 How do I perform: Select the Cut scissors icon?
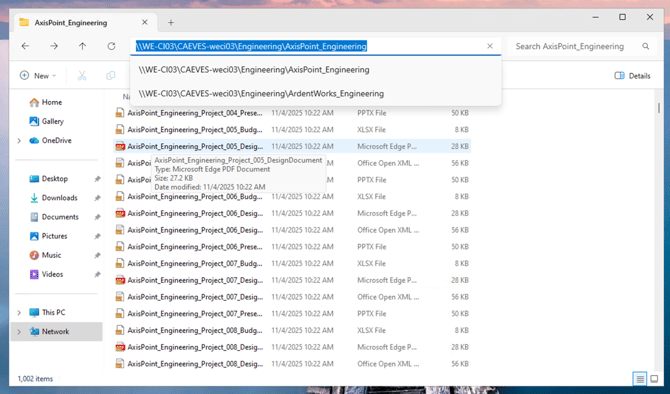click(x=82, y=76)
